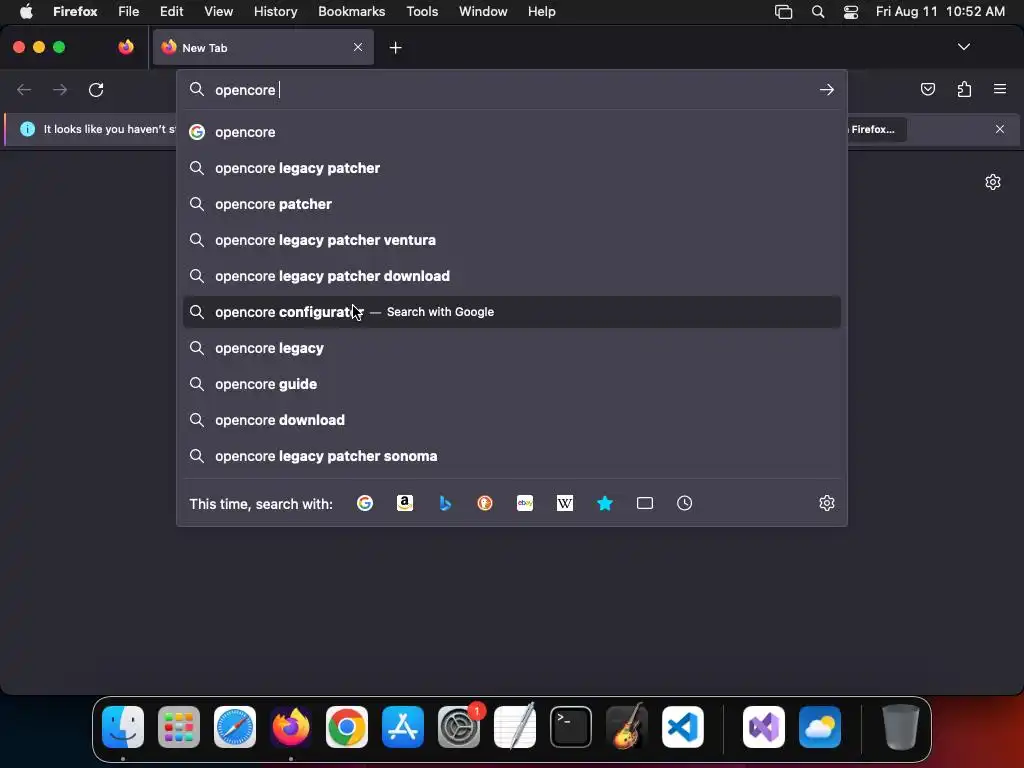The height and width of the screenshot is (768, 1024).
Task: Open Terminal from the Dock
Action: [571, 727]
